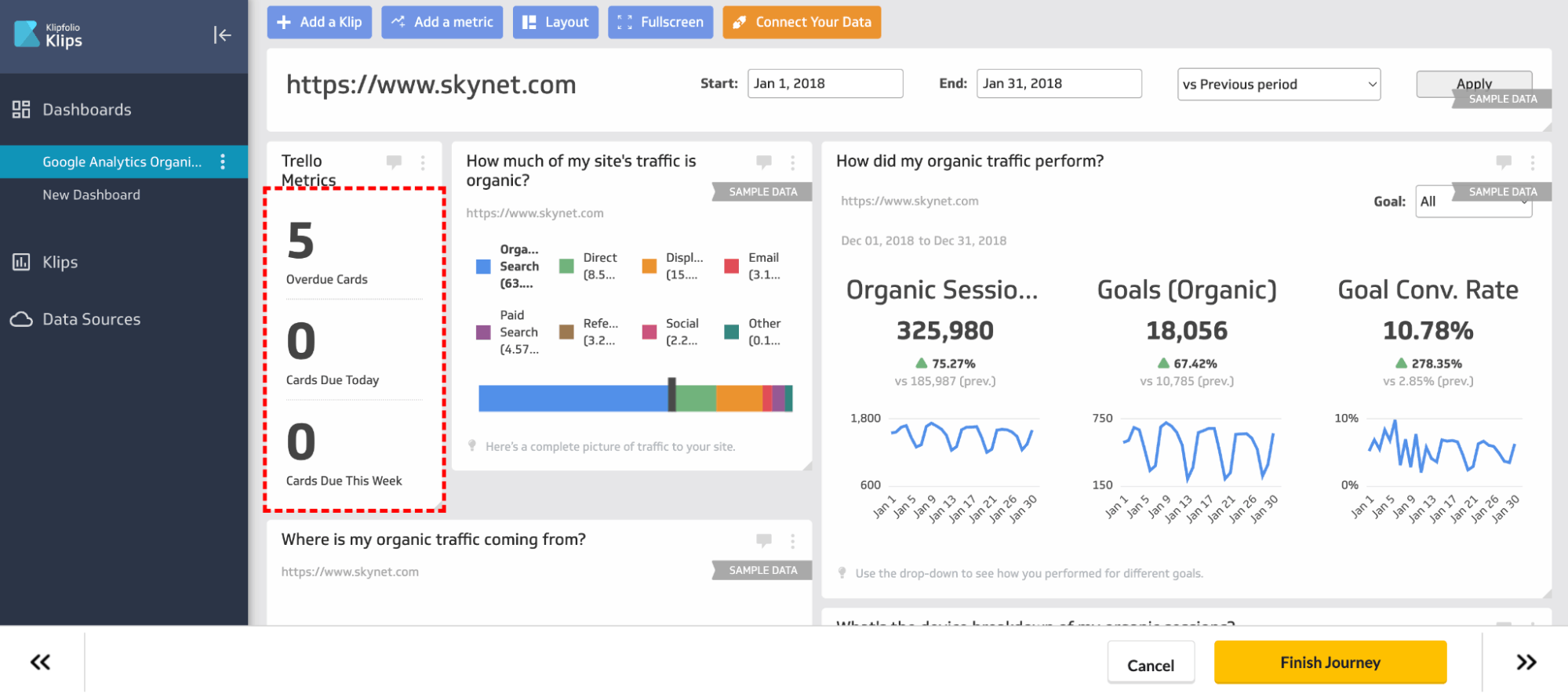Go to previous step with double-left arrow
This screenshot has height=697, width=1568.
coord(41,663)
